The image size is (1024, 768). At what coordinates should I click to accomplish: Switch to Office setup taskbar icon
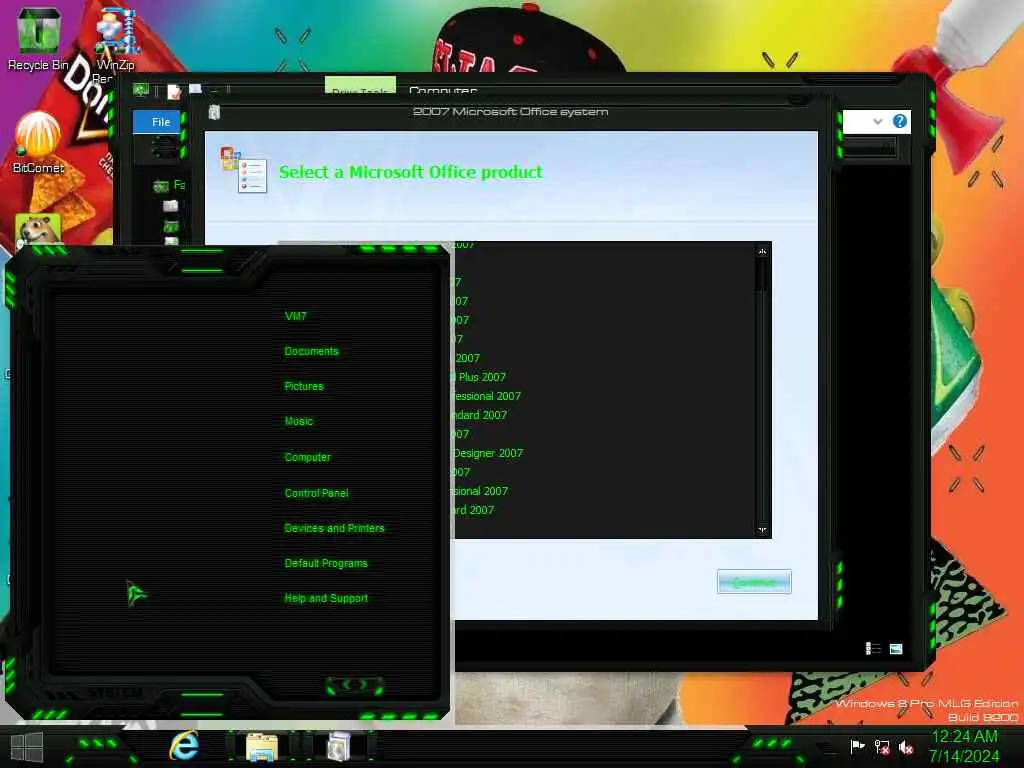pos(339,746)
